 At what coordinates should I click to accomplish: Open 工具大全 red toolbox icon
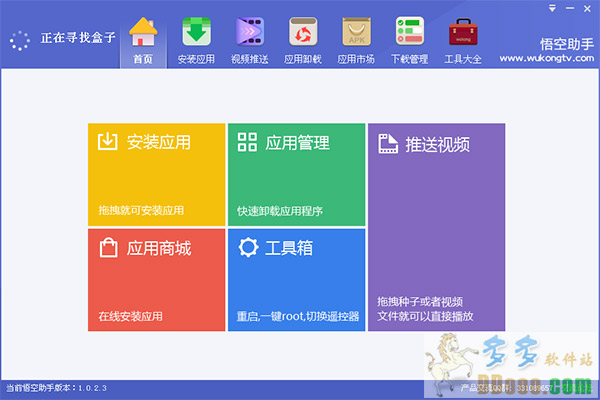coord(463,31)
